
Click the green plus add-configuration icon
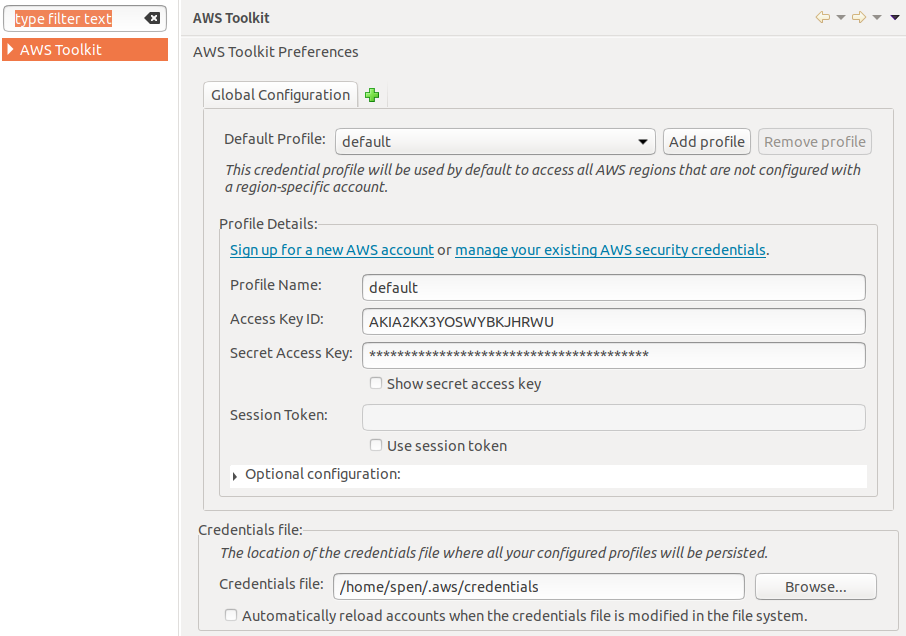(373, 95)
